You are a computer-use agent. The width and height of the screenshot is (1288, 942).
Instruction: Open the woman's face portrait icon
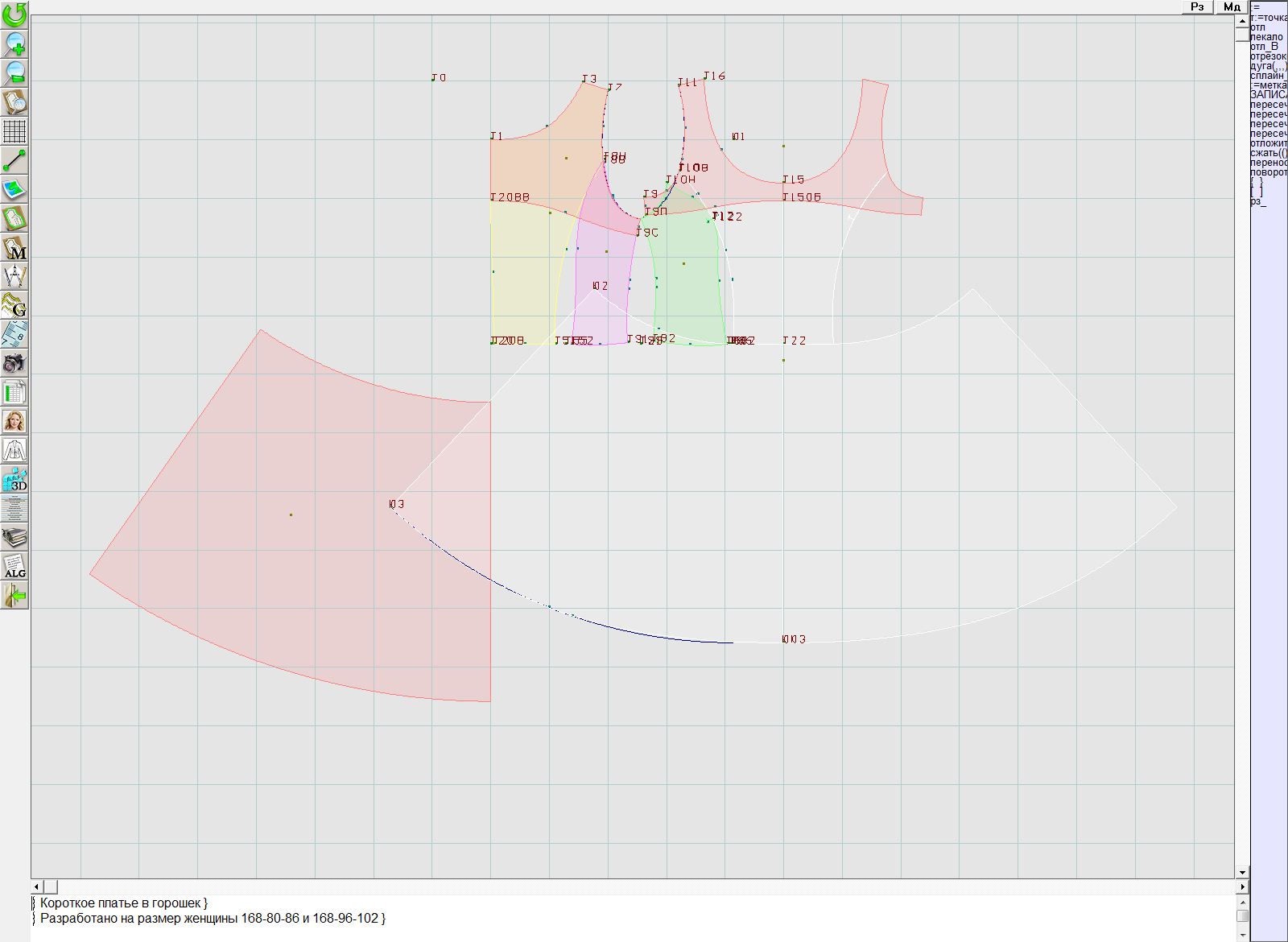14,421
